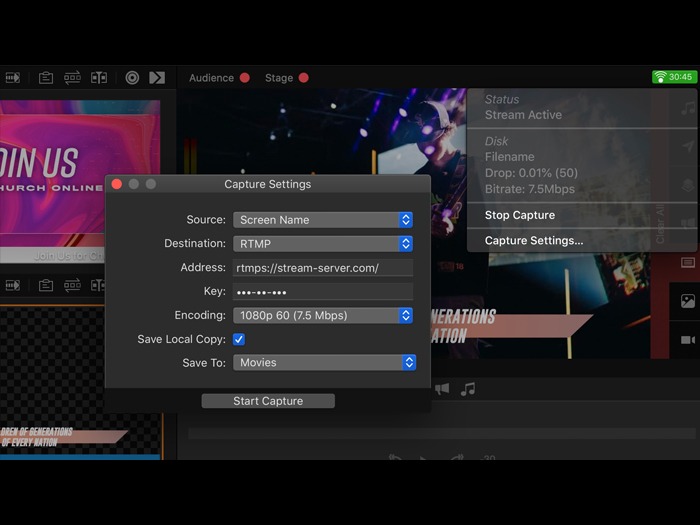Select the Generations lower-third slide thumbnail

point(81,382)
